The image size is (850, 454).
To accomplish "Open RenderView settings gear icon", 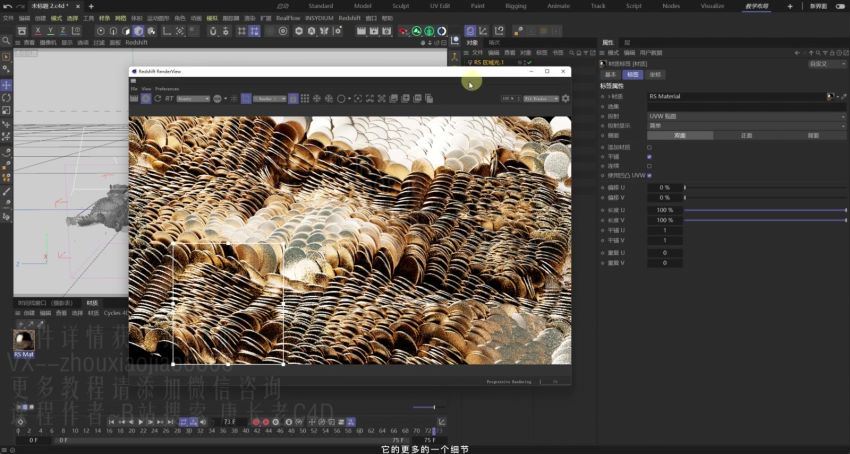I will click(x=565, y=98).
